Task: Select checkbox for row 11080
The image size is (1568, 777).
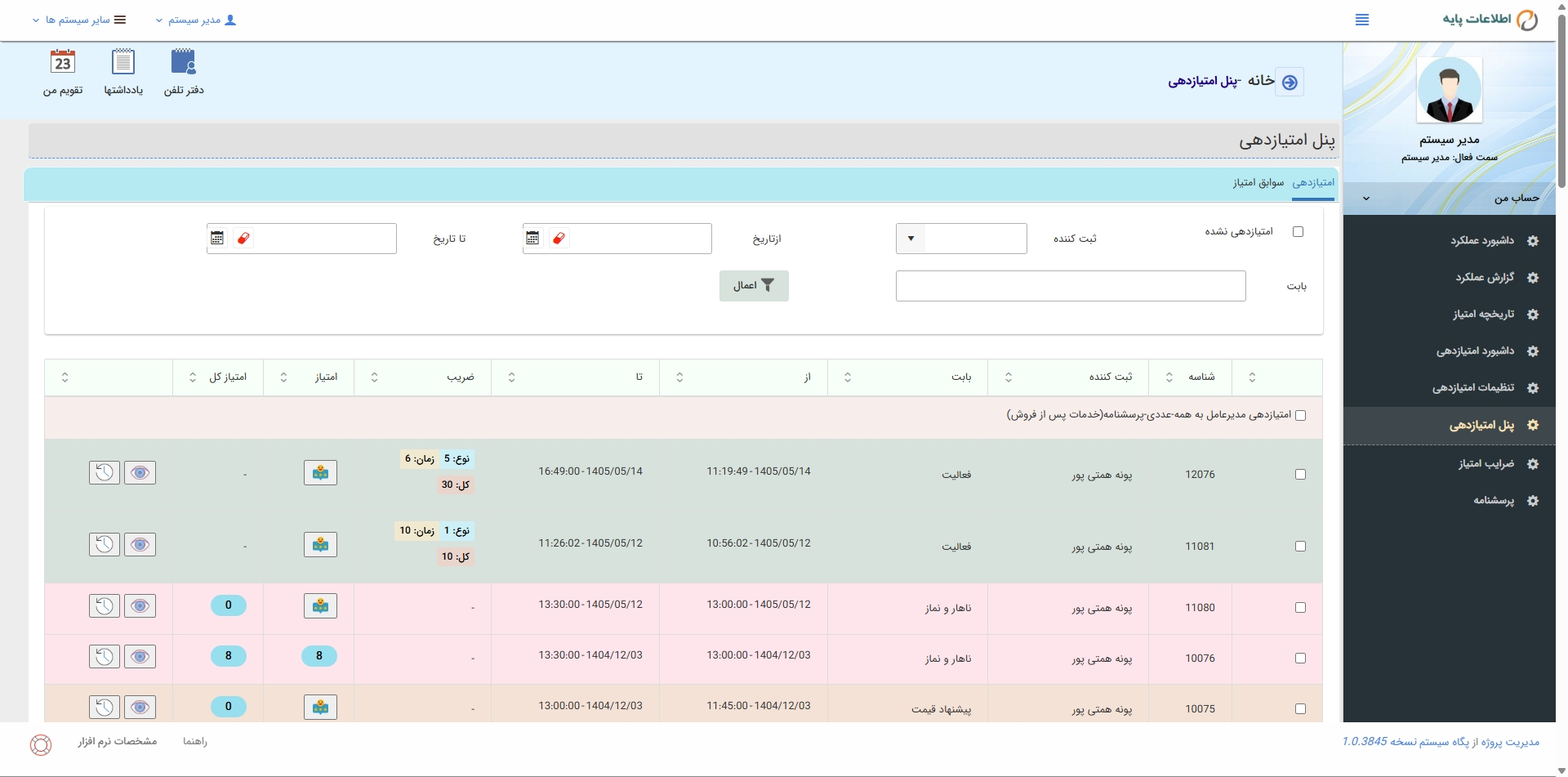Action: pos(1300,608)
